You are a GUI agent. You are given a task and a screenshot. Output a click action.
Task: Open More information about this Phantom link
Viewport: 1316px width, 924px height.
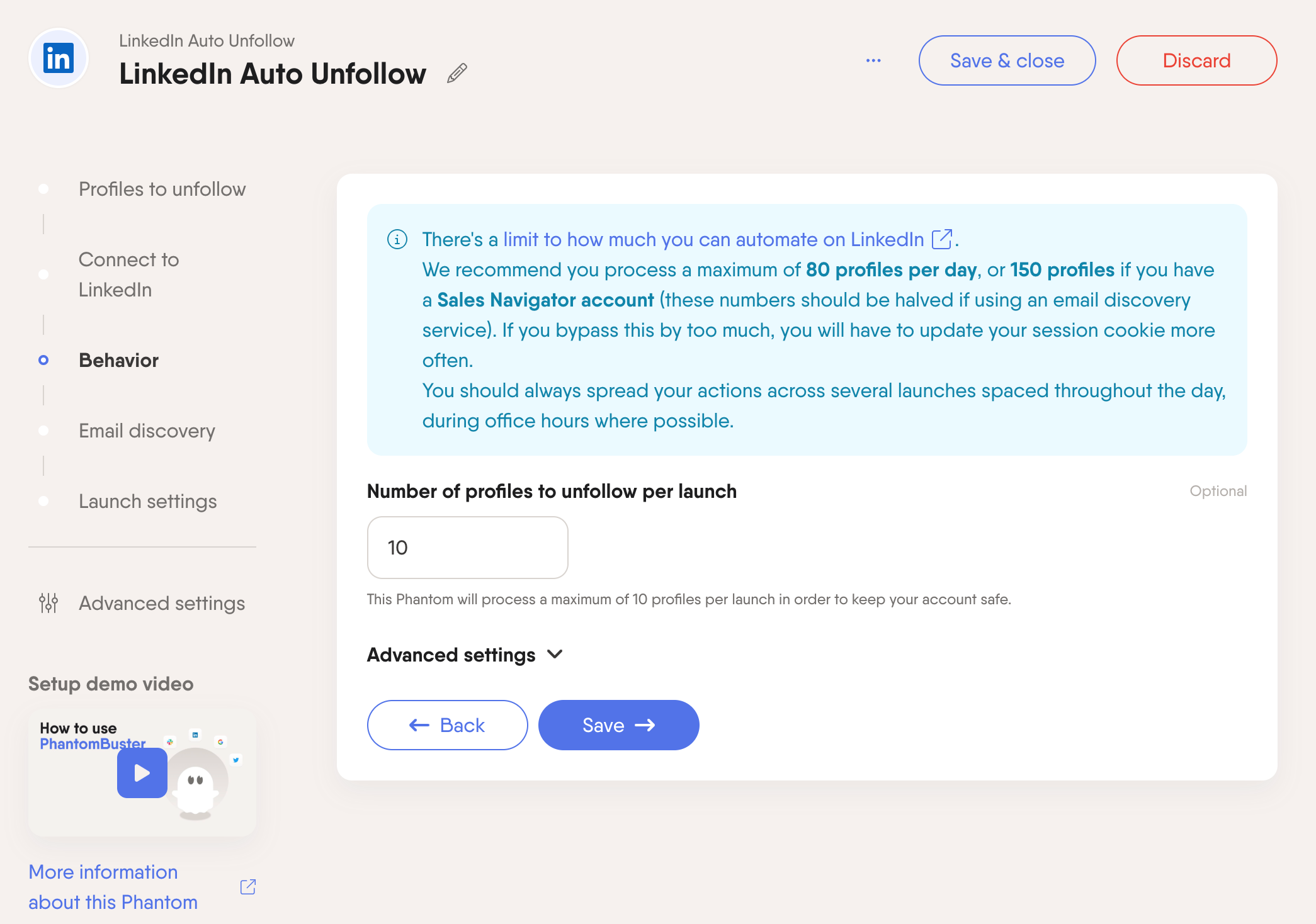click(113, 887)
